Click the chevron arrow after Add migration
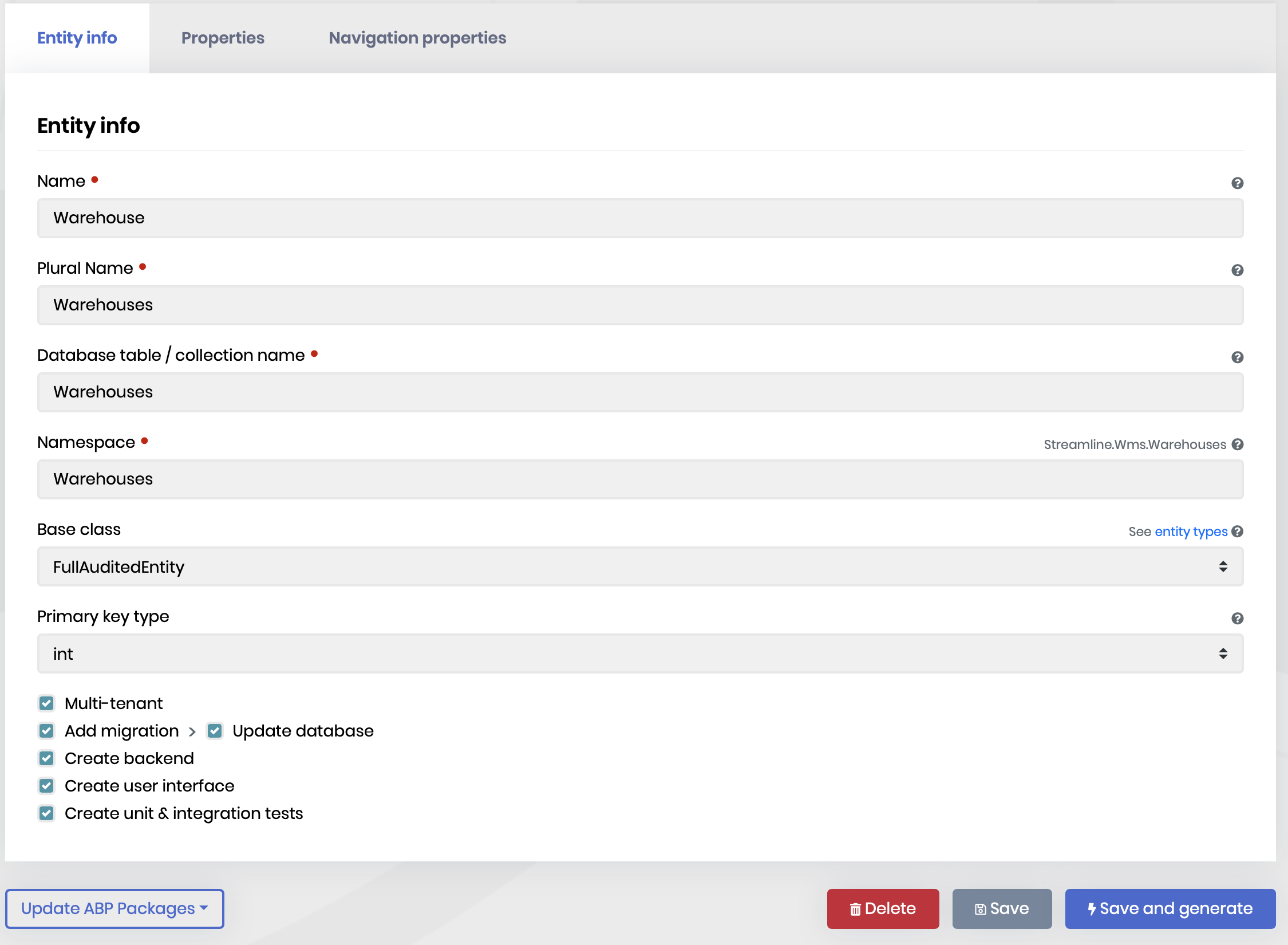 192,732
